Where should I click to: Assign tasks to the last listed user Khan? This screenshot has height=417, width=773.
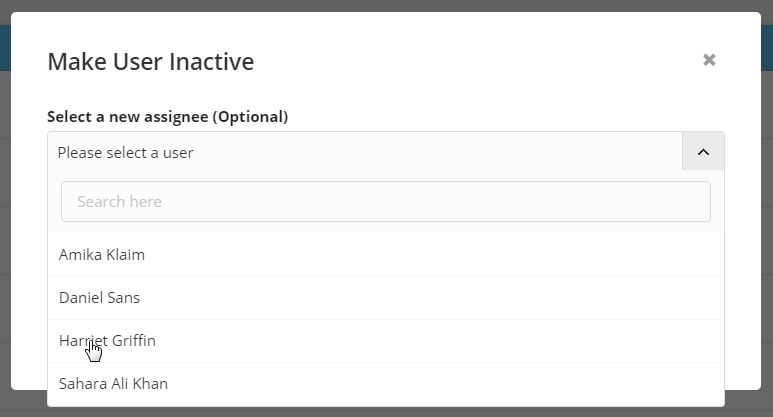pyautogui.click(x=386, y=383)
